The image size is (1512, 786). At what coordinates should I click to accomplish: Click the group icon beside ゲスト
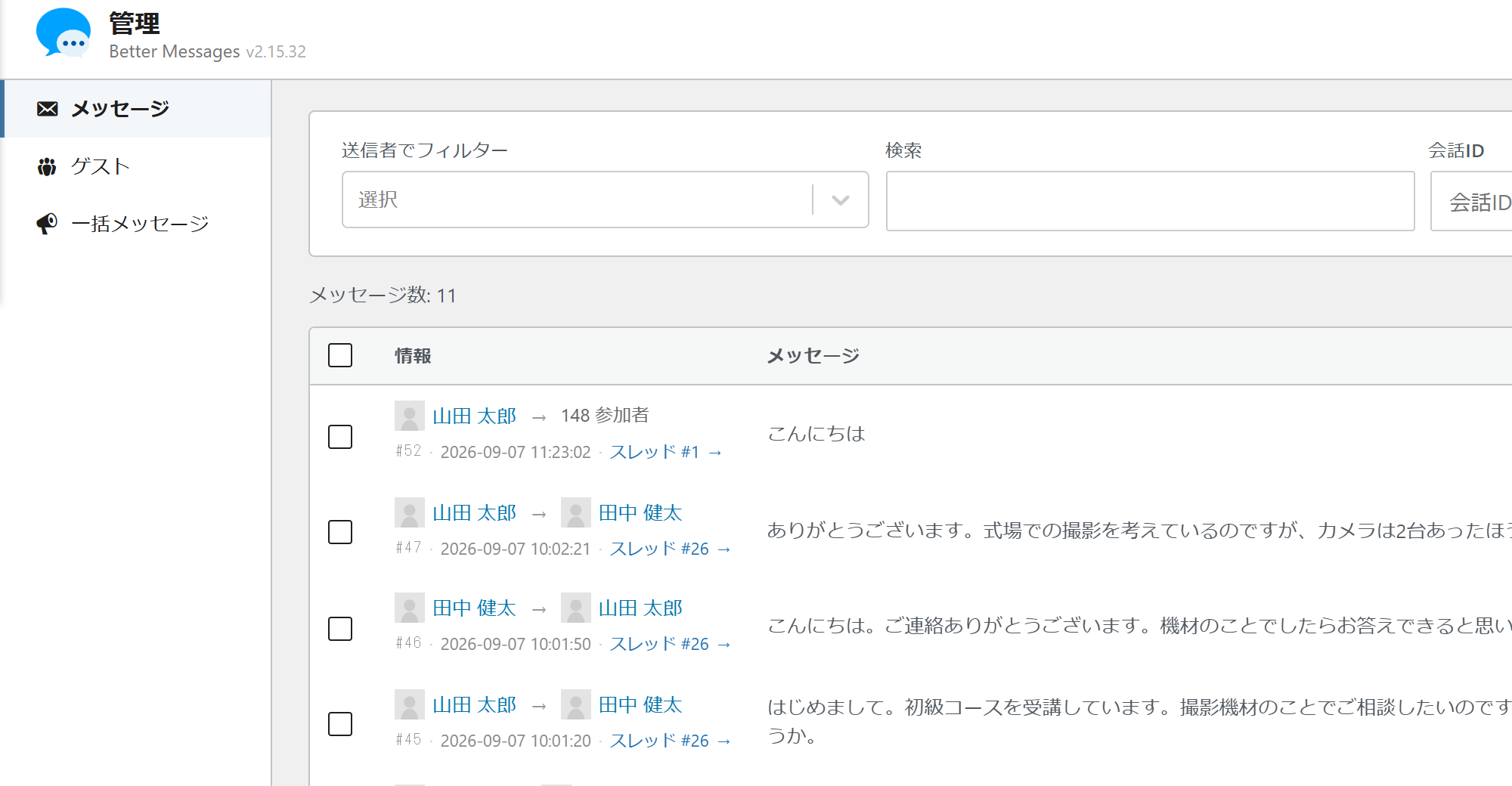pyautogui.click(x=47, y=166)
